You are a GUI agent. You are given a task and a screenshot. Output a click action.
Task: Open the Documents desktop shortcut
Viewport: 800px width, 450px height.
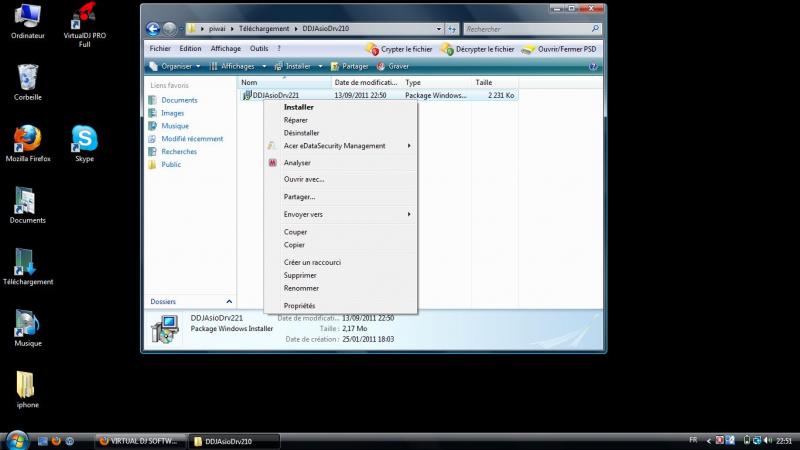(28, 205)
